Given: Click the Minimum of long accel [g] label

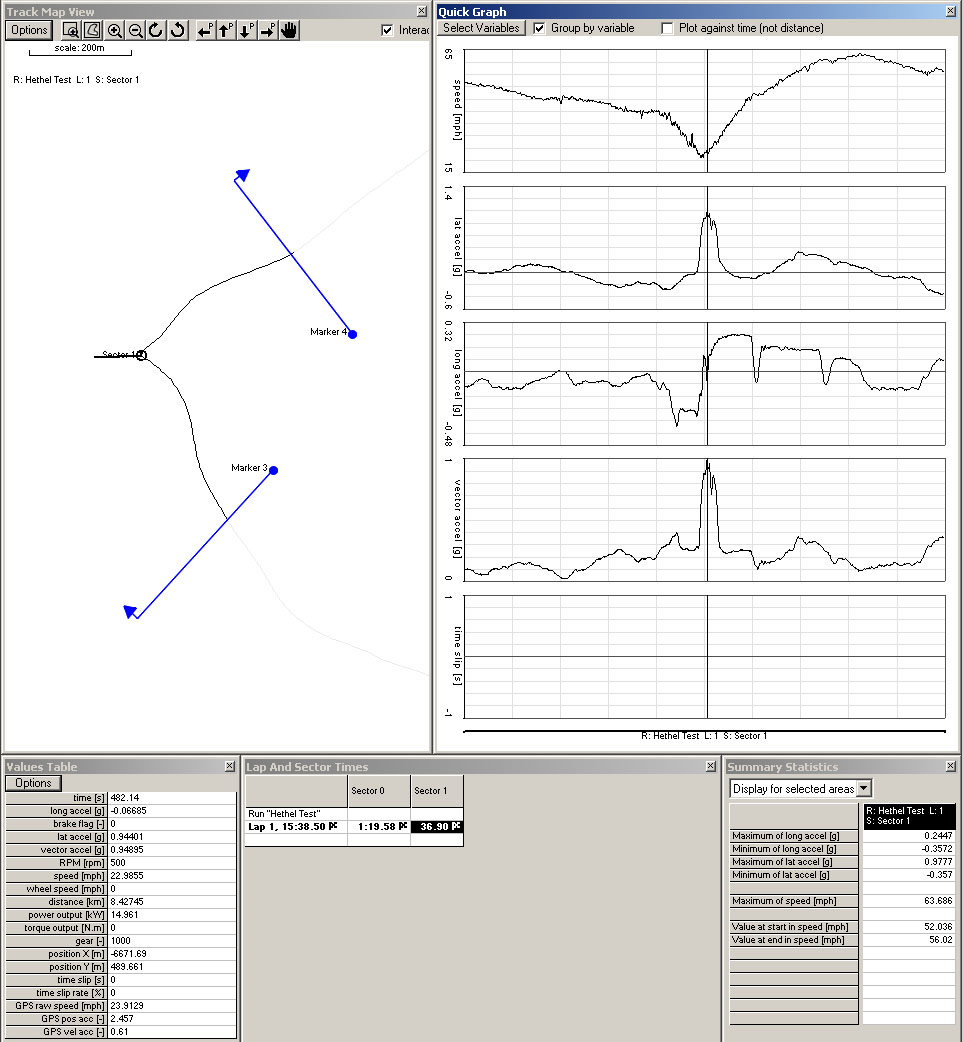Looking at the screenshot, I should [794, 849].
